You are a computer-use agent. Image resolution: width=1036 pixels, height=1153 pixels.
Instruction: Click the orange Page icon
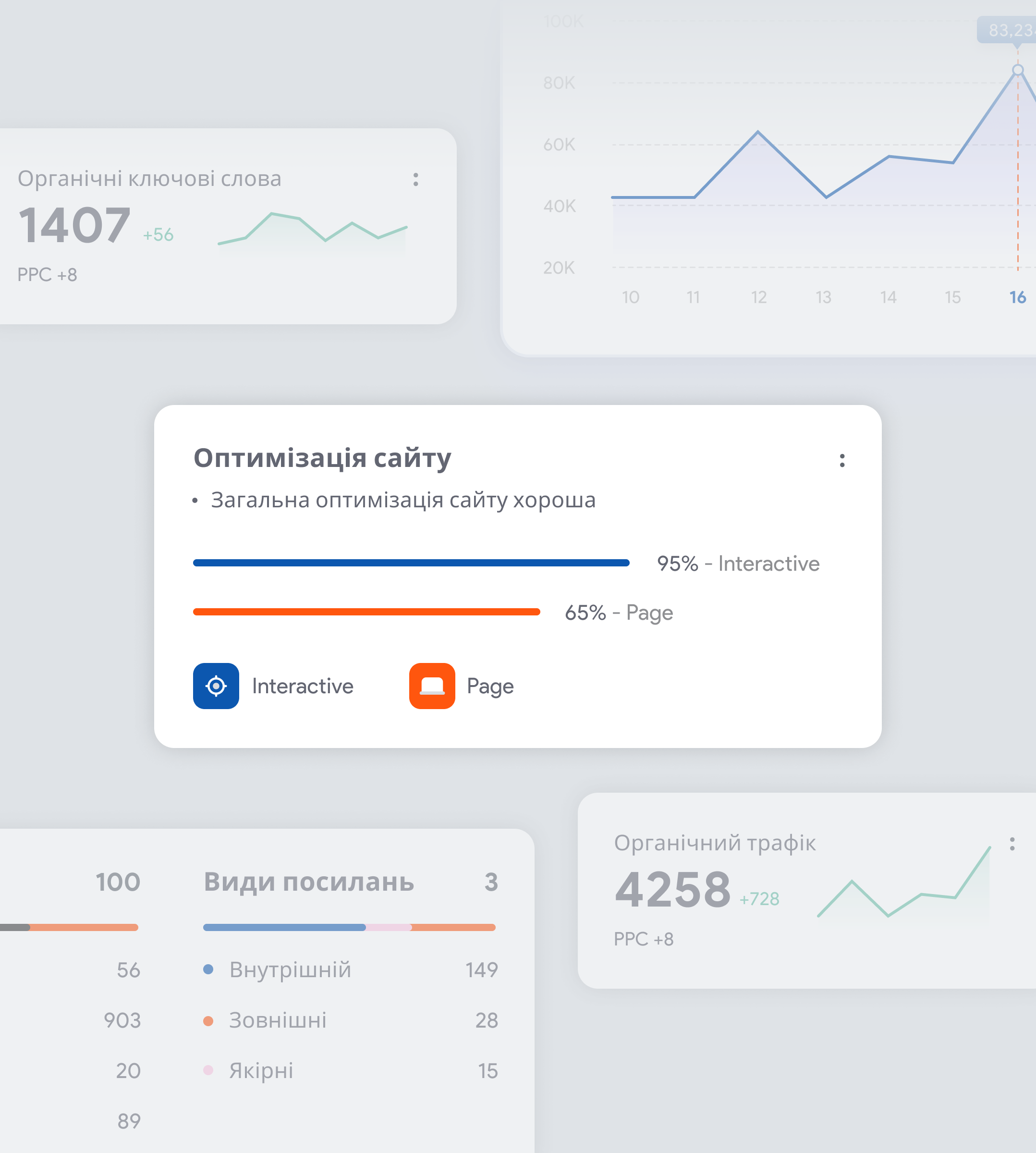coord(432,686)
